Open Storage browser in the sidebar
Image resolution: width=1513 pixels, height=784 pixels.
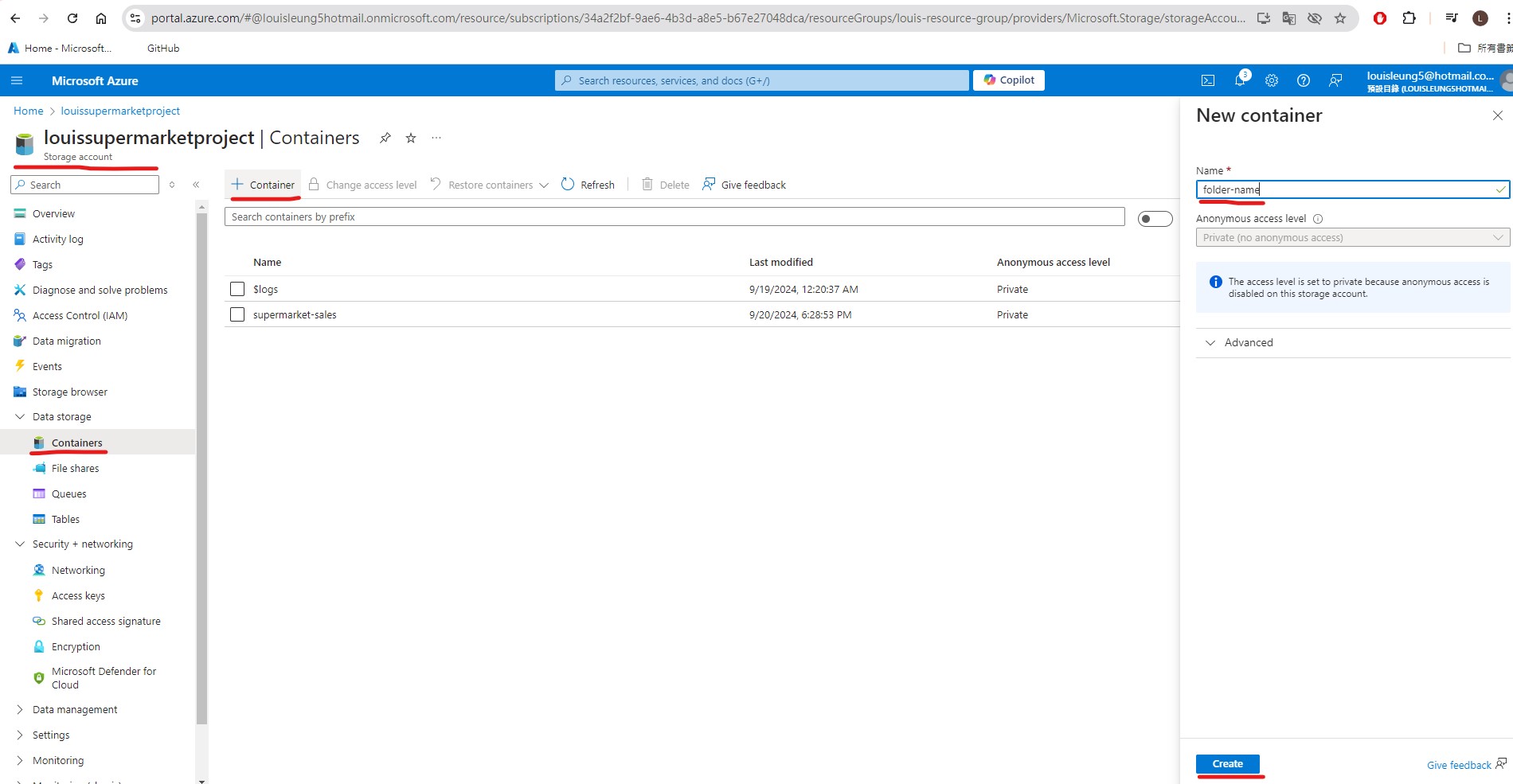tap(70, 392)
